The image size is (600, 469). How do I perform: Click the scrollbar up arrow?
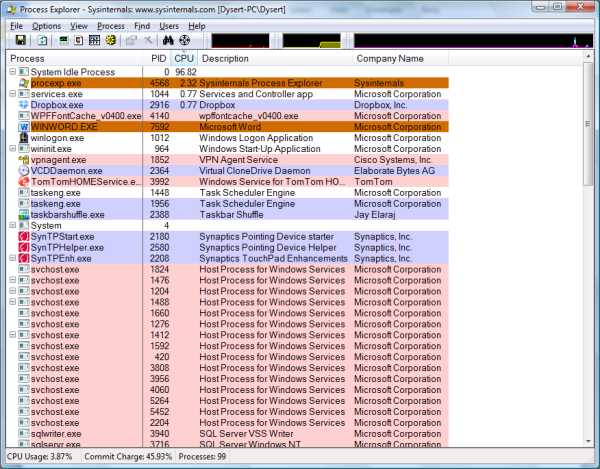588,57
